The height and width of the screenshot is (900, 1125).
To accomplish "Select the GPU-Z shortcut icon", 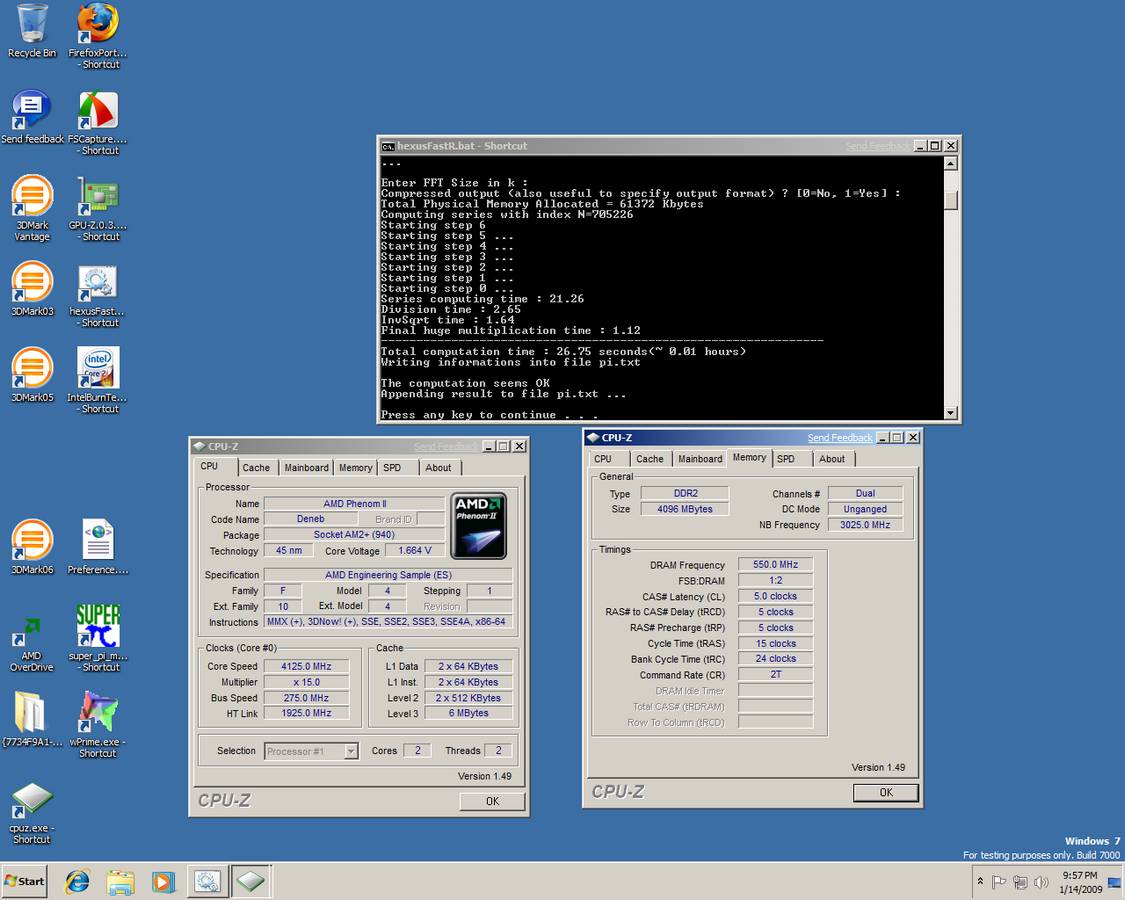I will click(98, 209).
